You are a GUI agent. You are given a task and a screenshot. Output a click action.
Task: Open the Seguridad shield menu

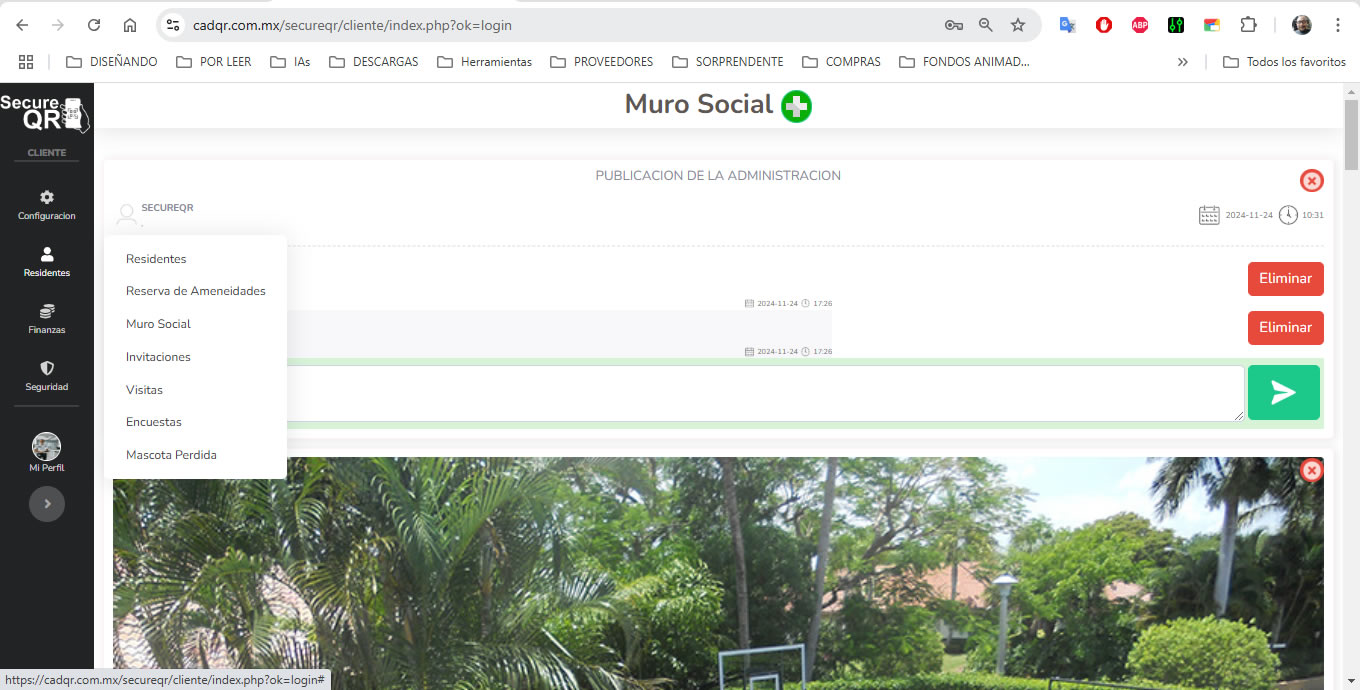[x=47, y=376]
